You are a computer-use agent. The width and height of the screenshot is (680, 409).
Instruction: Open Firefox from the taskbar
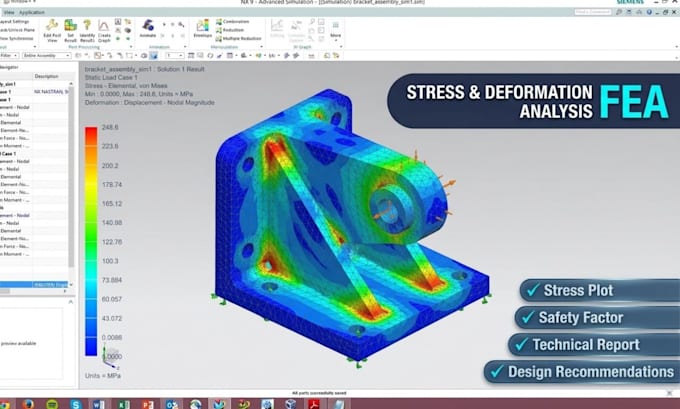[28, 404]
